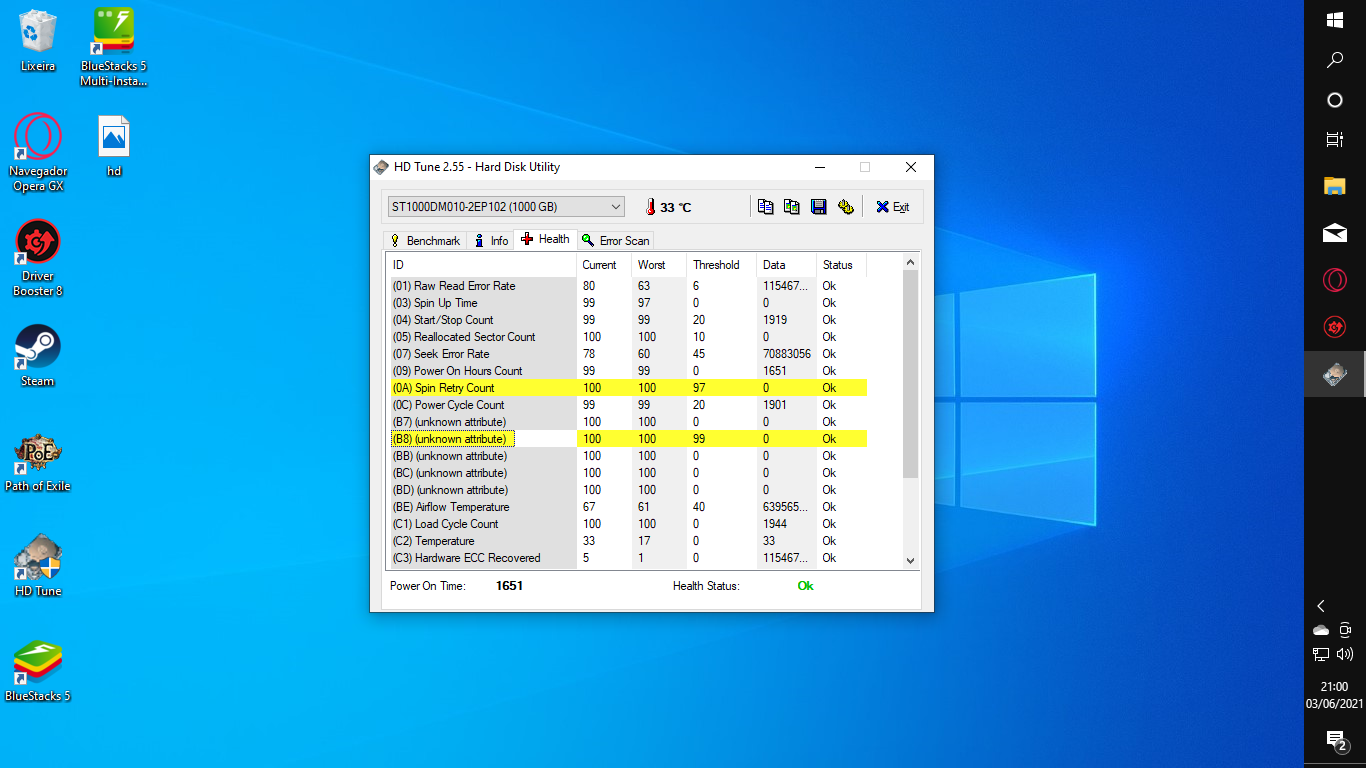Open the Lixeira recycle bin desktop icon
Viewport: 1366px width, 768px height.
coord(38,40)
